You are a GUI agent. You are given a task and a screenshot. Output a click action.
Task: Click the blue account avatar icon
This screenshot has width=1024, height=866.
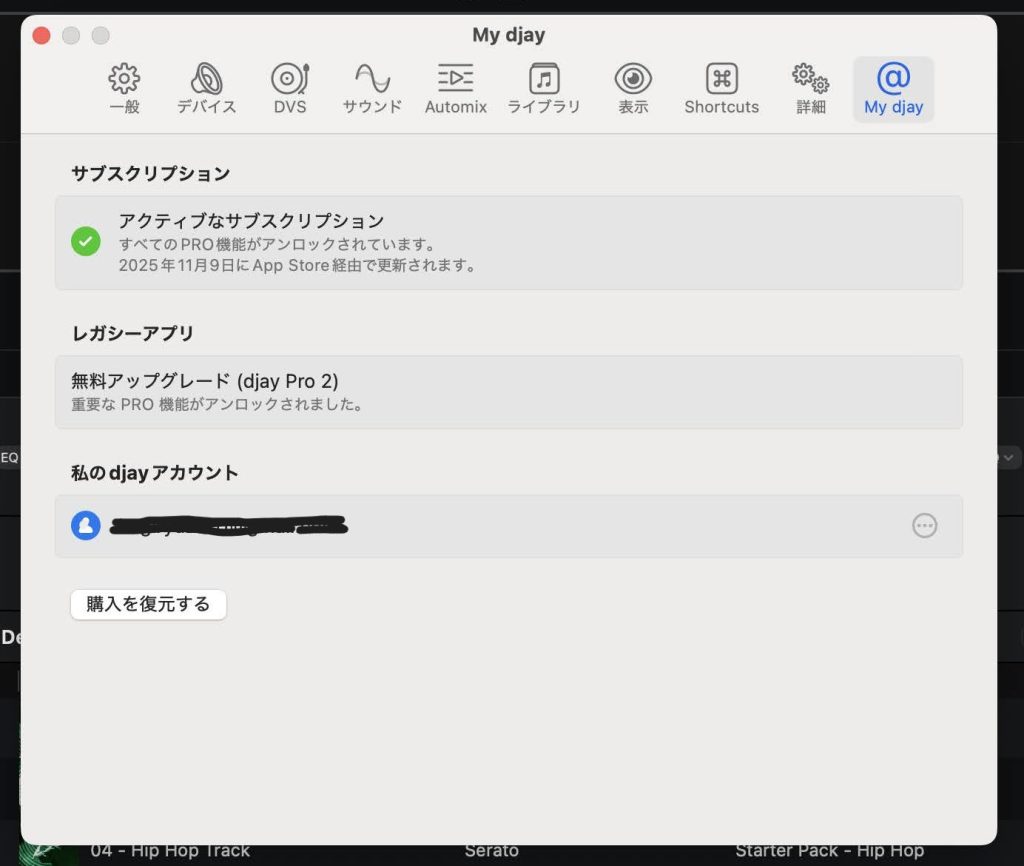tap(86, 526)
